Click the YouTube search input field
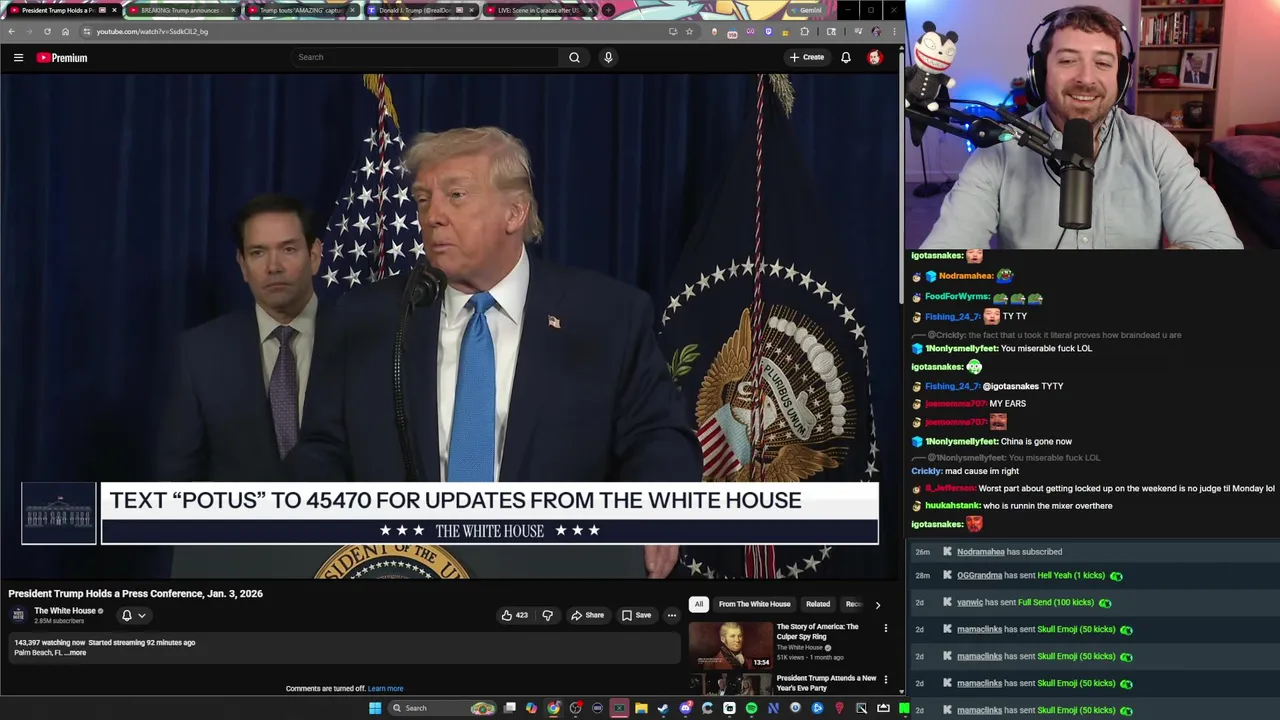The width and height of the screenshot is (1280, 720). coord(425,57)
